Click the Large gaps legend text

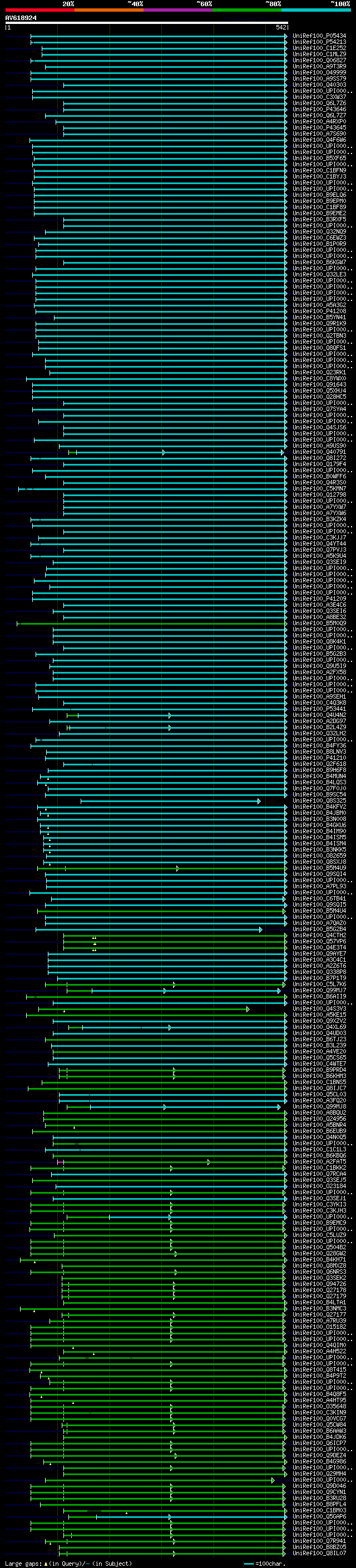[x=68, y=1563]
